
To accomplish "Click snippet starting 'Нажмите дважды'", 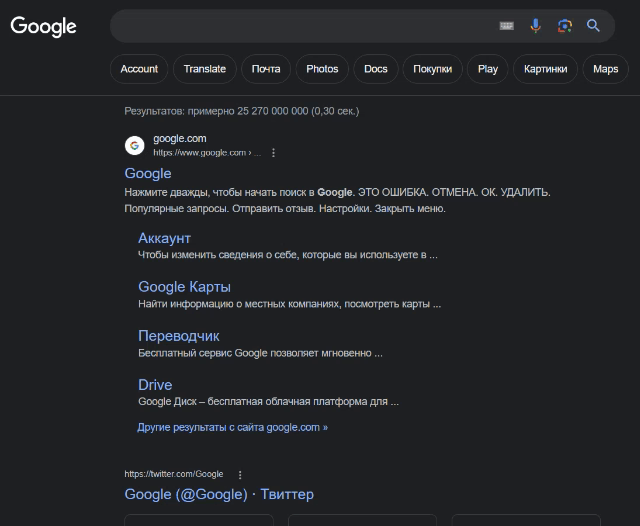I will (x=338, y=200).
